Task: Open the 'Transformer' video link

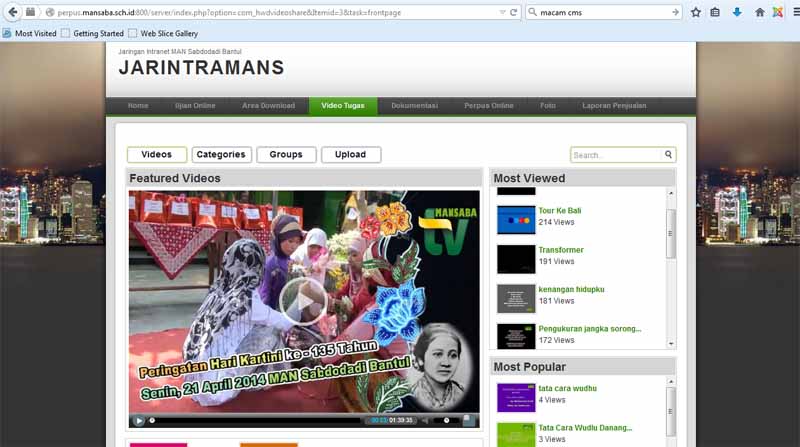Action: (561, 250)
